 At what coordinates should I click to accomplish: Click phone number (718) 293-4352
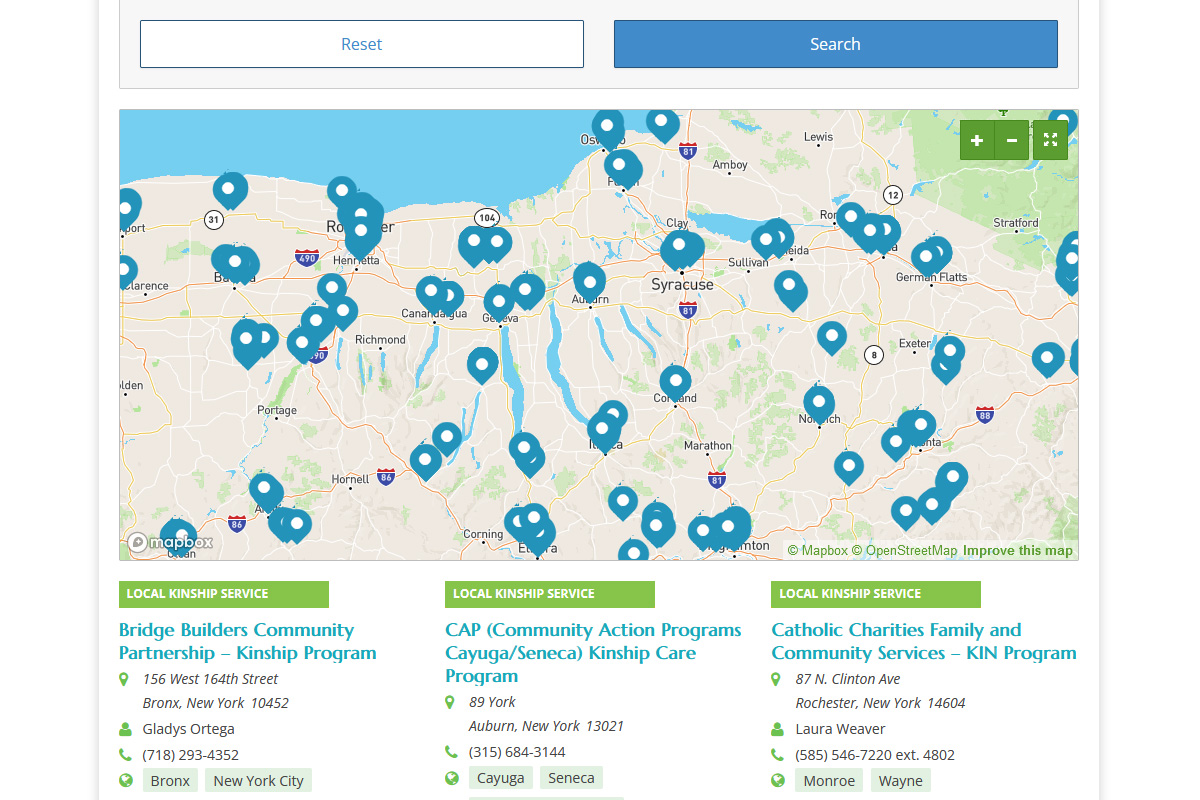pyautogui.click(x=191, y=755)
